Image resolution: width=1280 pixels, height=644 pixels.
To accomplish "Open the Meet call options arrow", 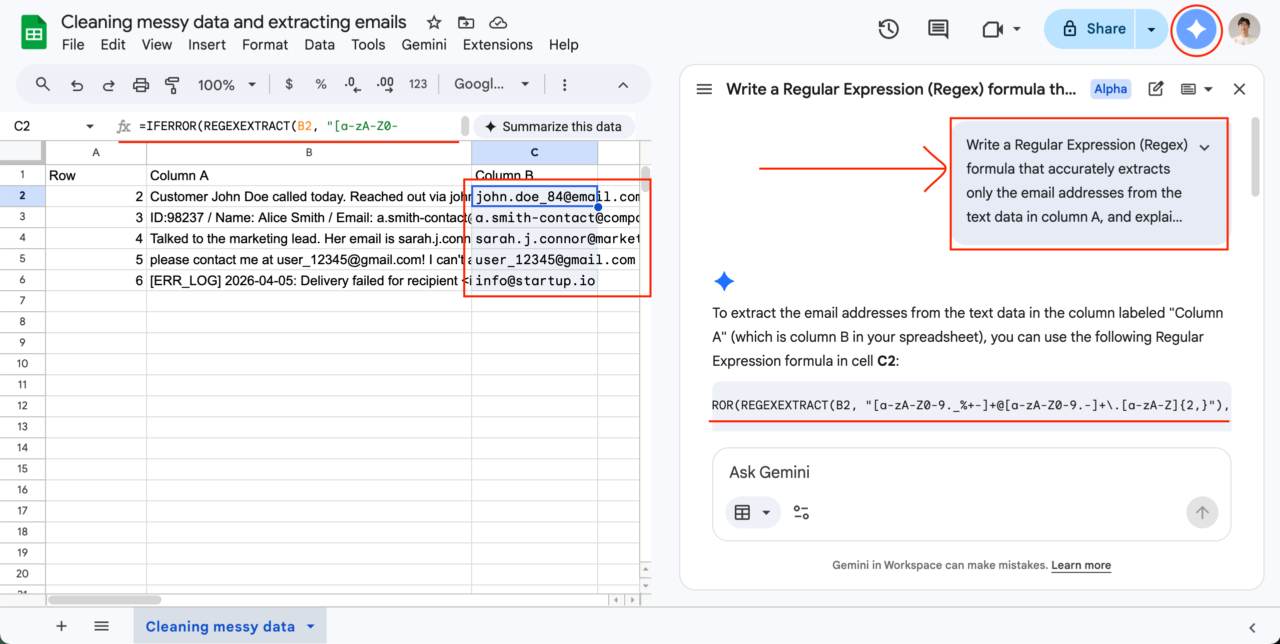I will [x=1017, y=30].
